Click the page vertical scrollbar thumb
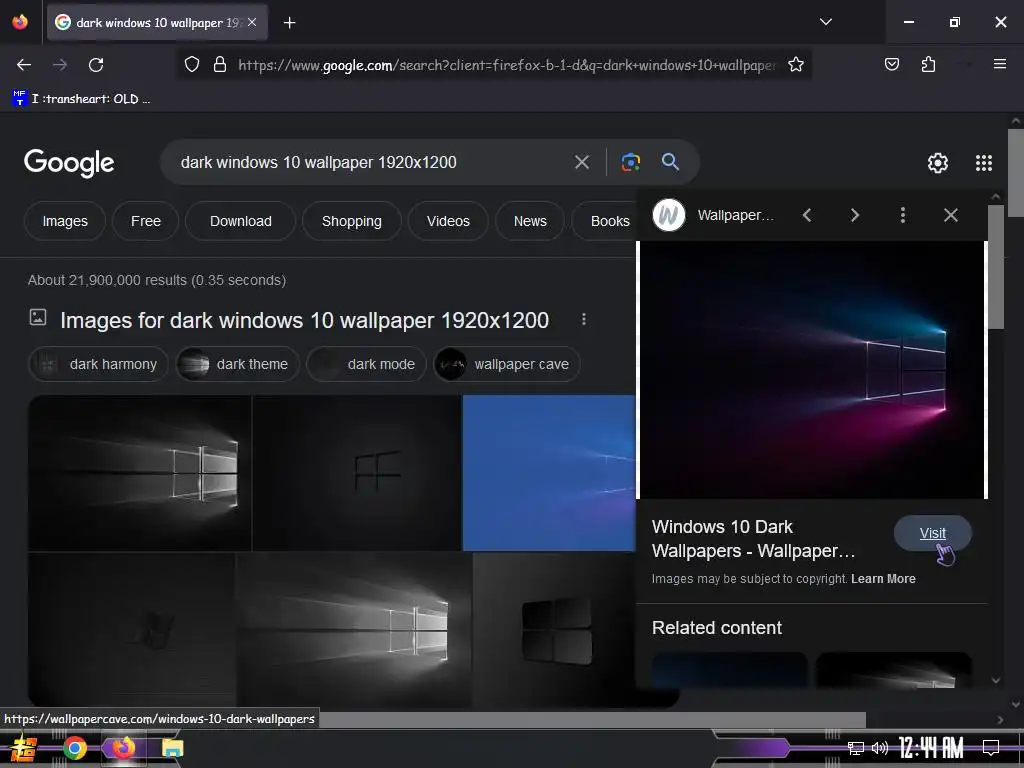Viewport: 1024px width, 768px height. coord(1016,172)
